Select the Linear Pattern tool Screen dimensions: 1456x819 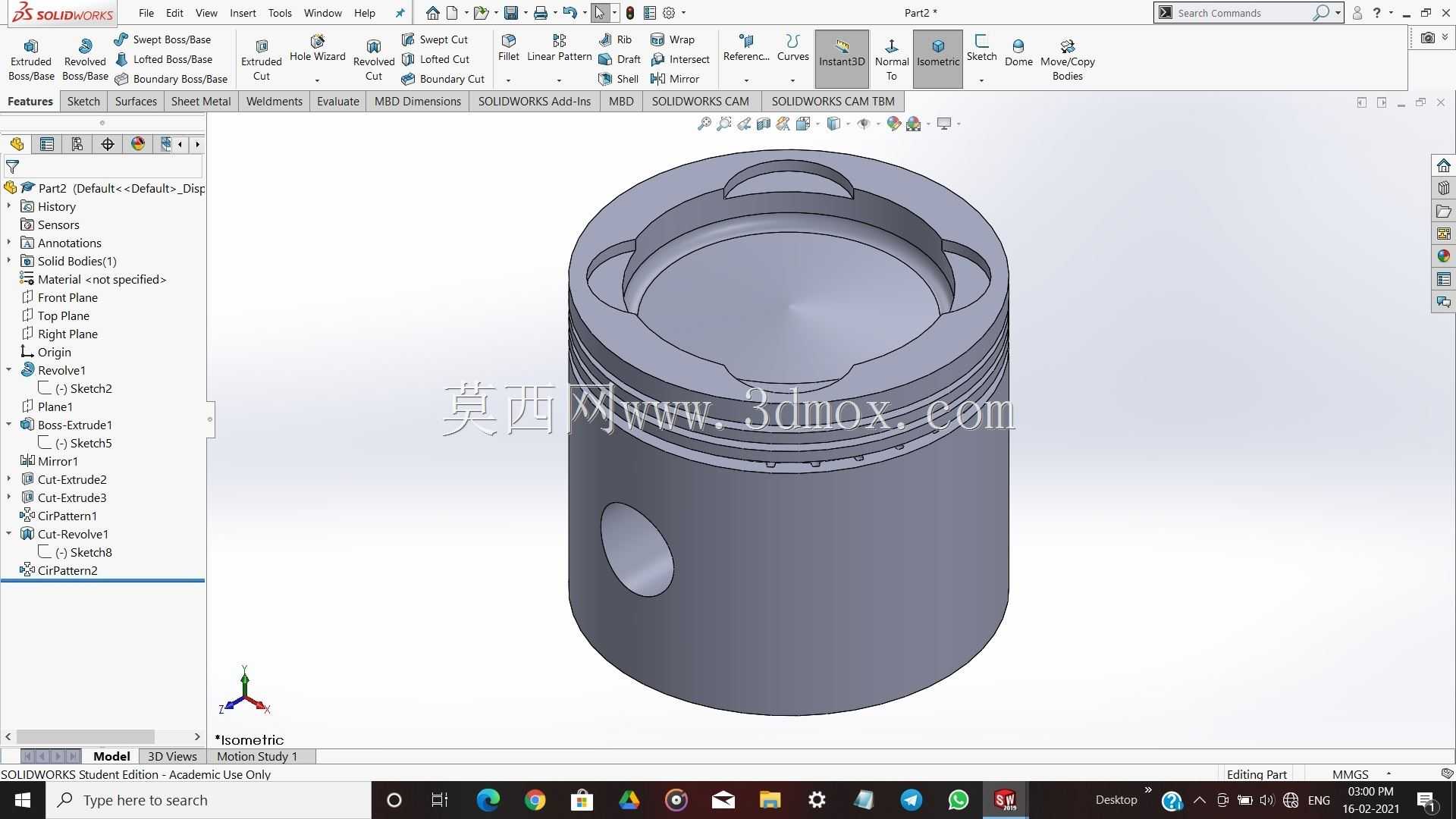(x=560, y=48)
